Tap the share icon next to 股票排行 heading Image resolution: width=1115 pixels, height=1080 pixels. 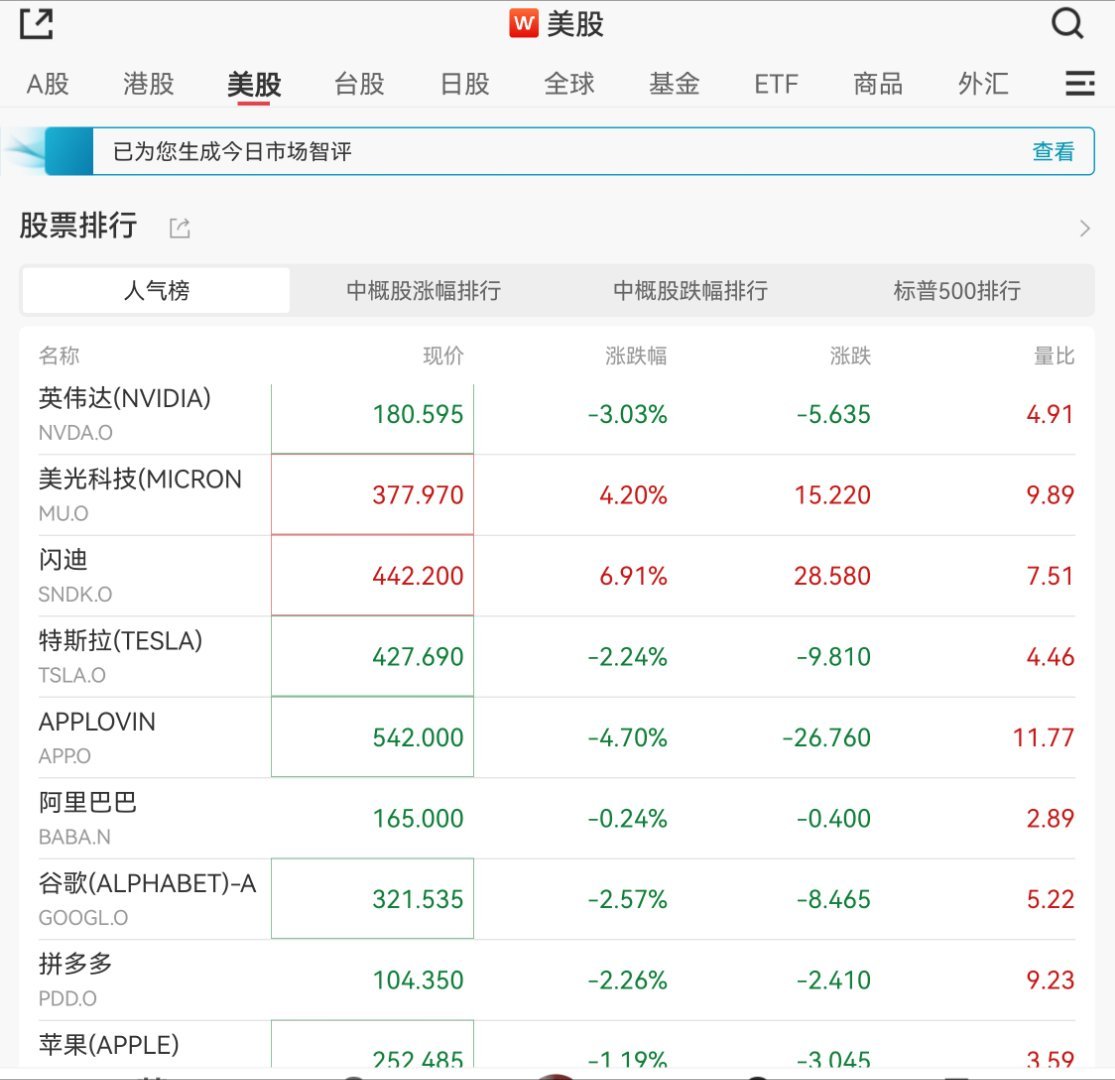pyautogui.click(x=178, y=227)
